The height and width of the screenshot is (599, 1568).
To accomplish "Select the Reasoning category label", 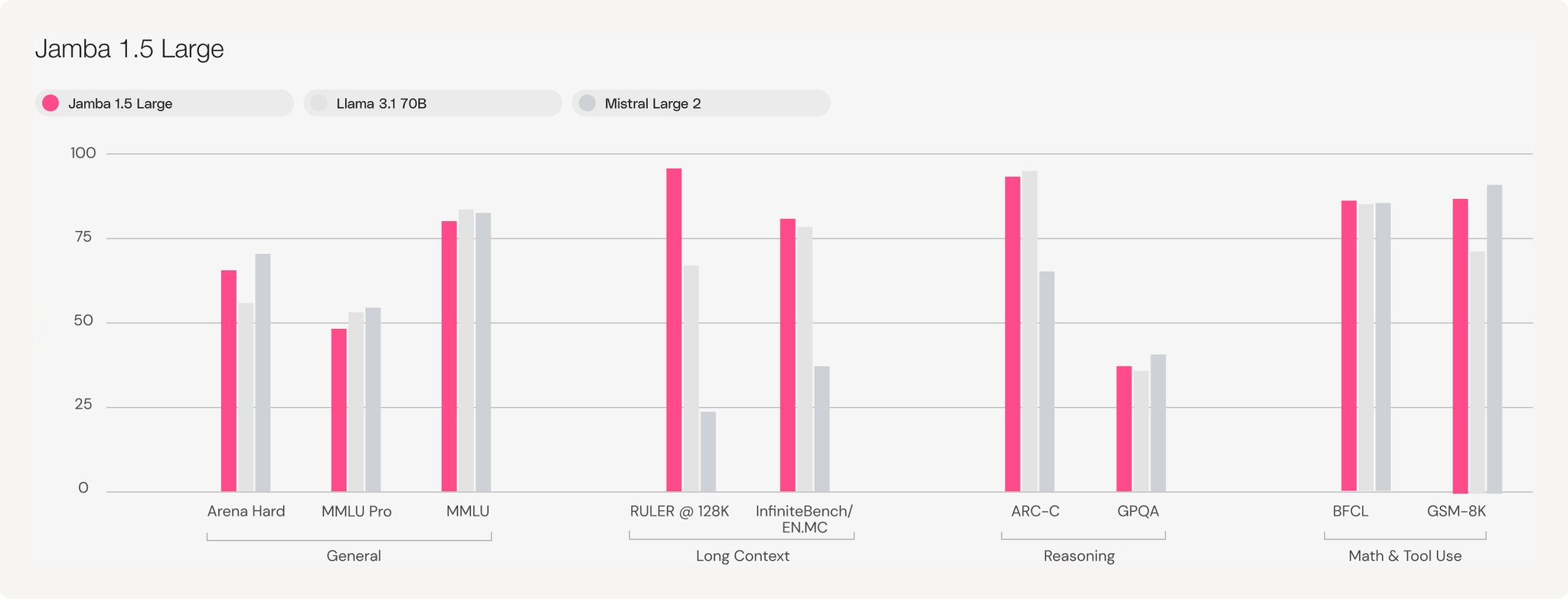I will click(1079, 556).
